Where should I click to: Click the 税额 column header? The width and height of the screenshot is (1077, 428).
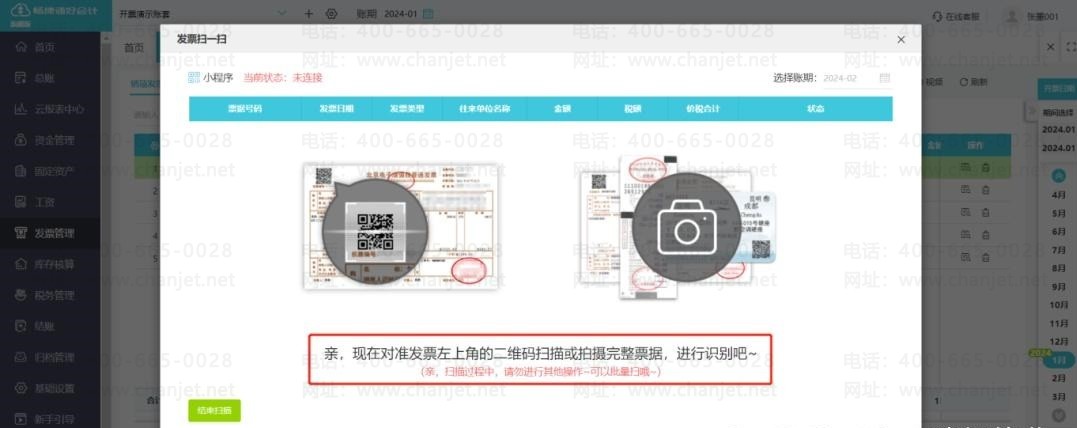(x=632, y=109)
